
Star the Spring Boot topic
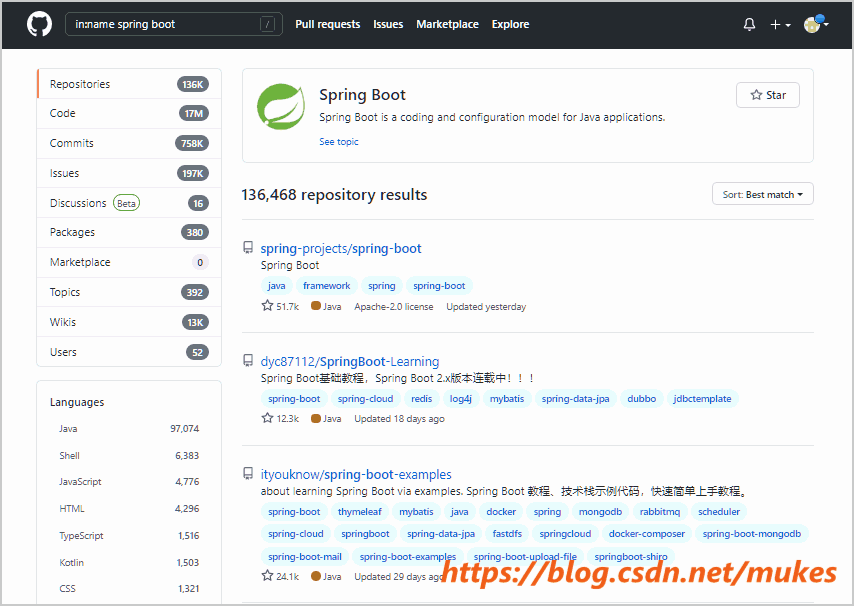click(767, 95)
